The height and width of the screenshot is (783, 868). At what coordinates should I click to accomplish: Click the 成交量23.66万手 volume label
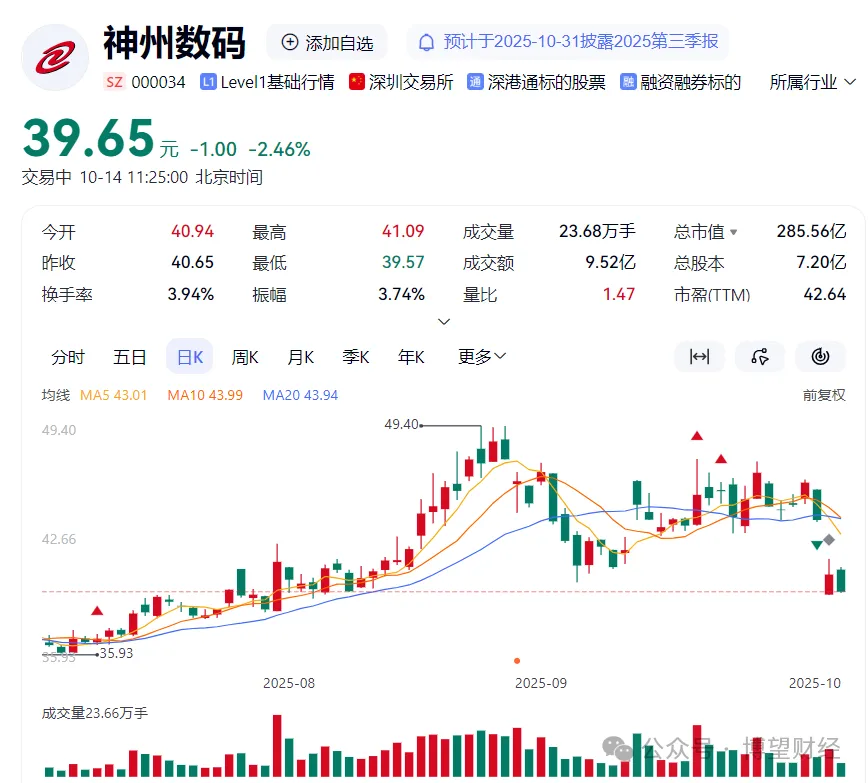95,713
